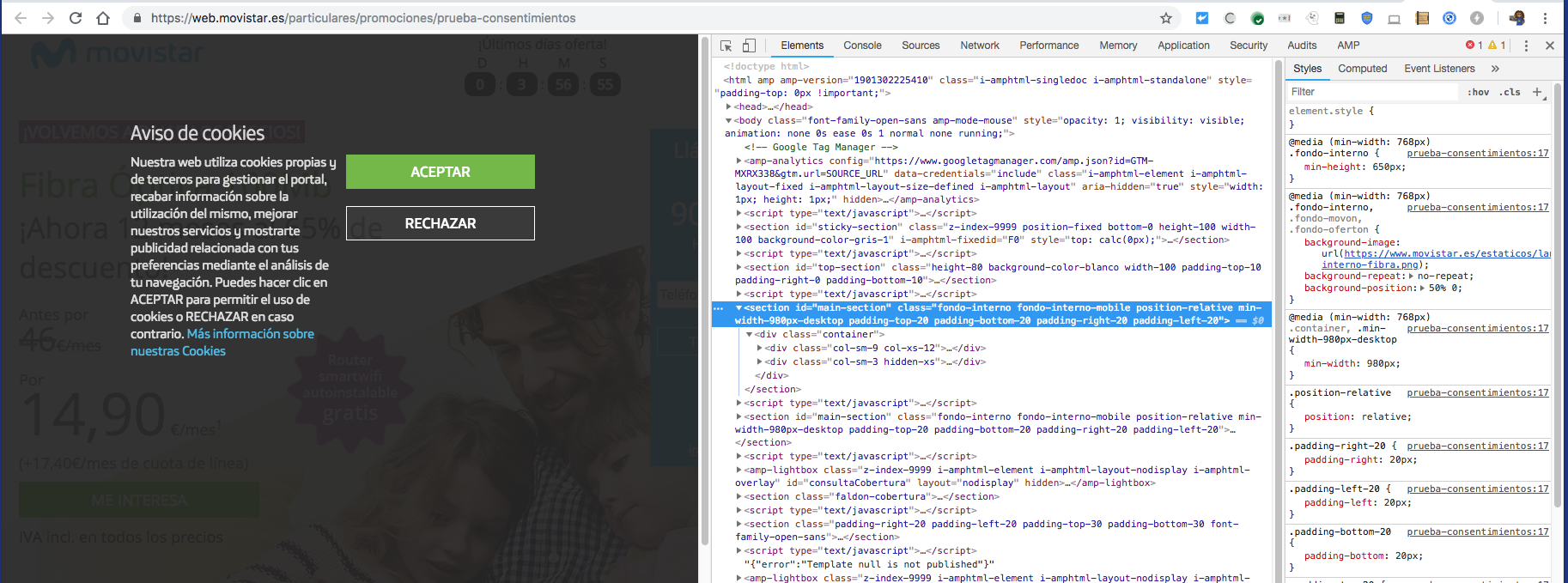Expand the col-sm-3 hidden-xs div

coord(760,362)
